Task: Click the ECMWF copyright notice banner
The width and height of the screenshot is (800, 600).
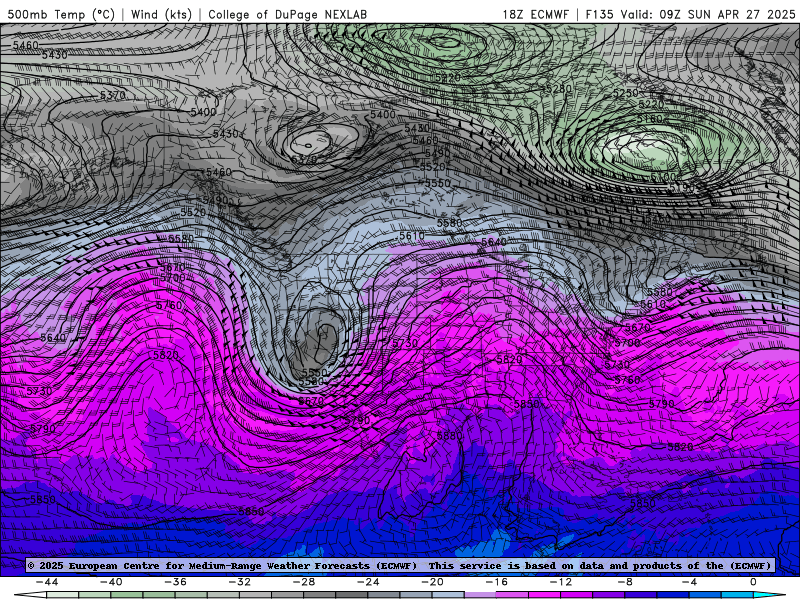Action: 399,565
